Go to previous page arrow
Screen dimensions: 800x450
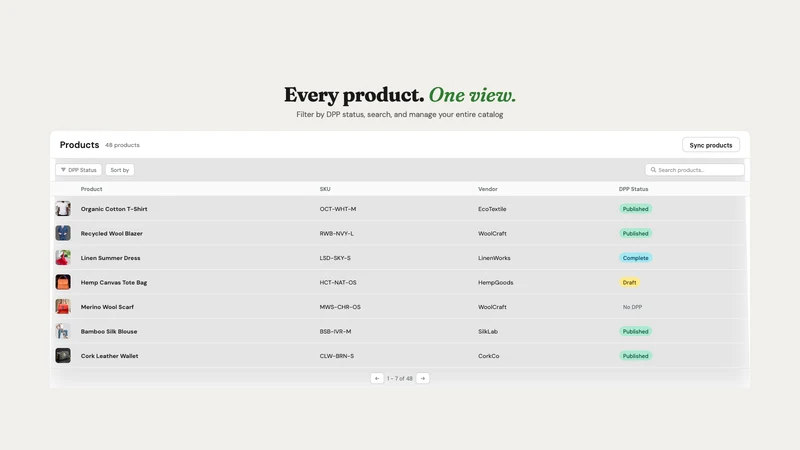(377, 379)
